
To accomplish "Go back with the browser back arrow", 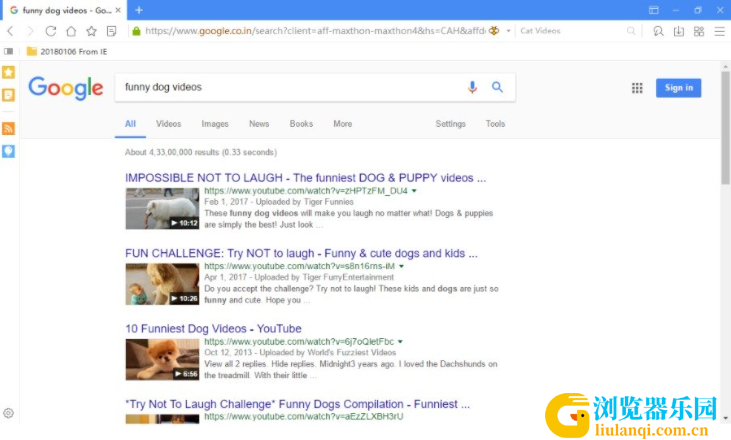I will point(10,31).
